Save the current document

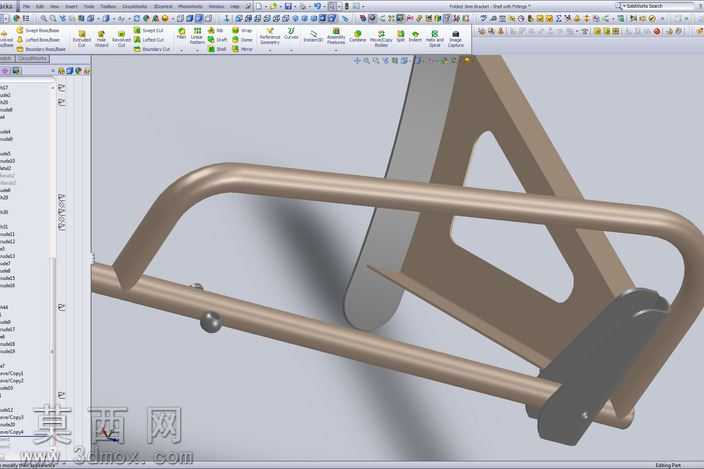point(288,6)
